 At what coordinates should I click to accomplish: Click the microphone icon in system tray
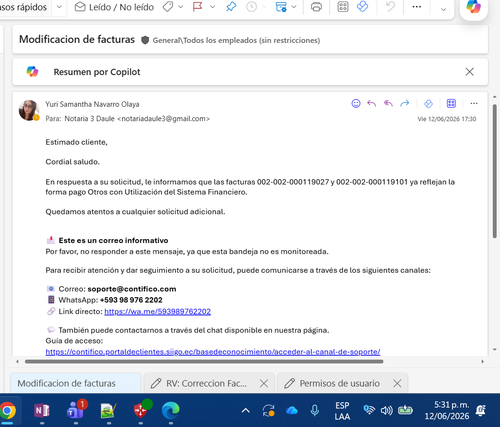(x=315, y=411)
